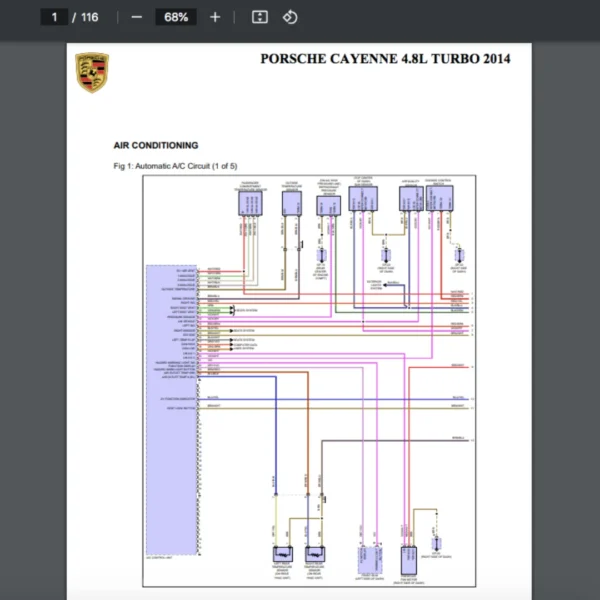This screenshot has width=600, height=600.
Task: Click the Porsche crest logo
Action: [92, 73]
